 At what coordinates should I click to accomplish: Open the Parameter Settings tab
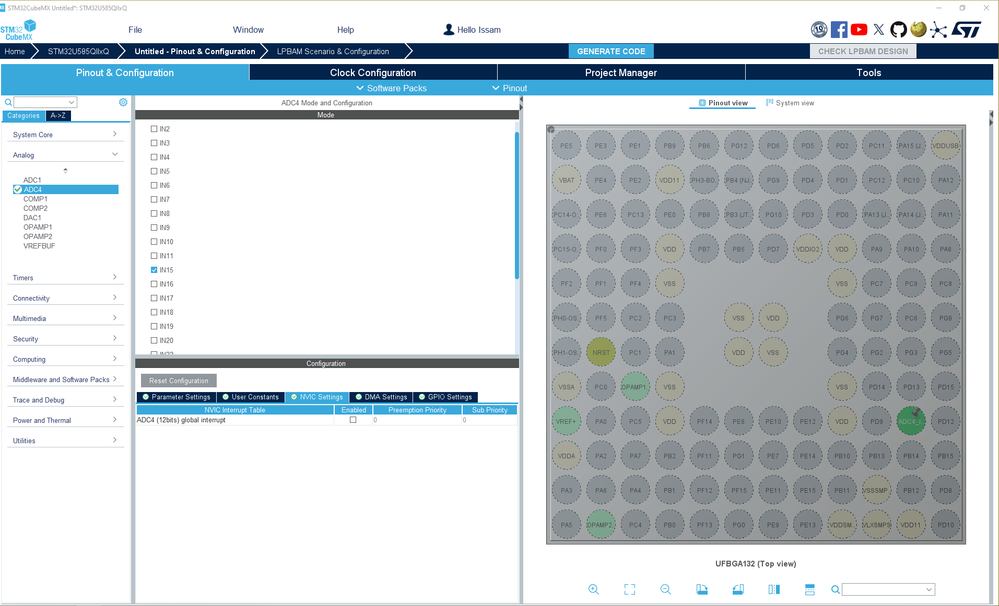coord(176,397)
